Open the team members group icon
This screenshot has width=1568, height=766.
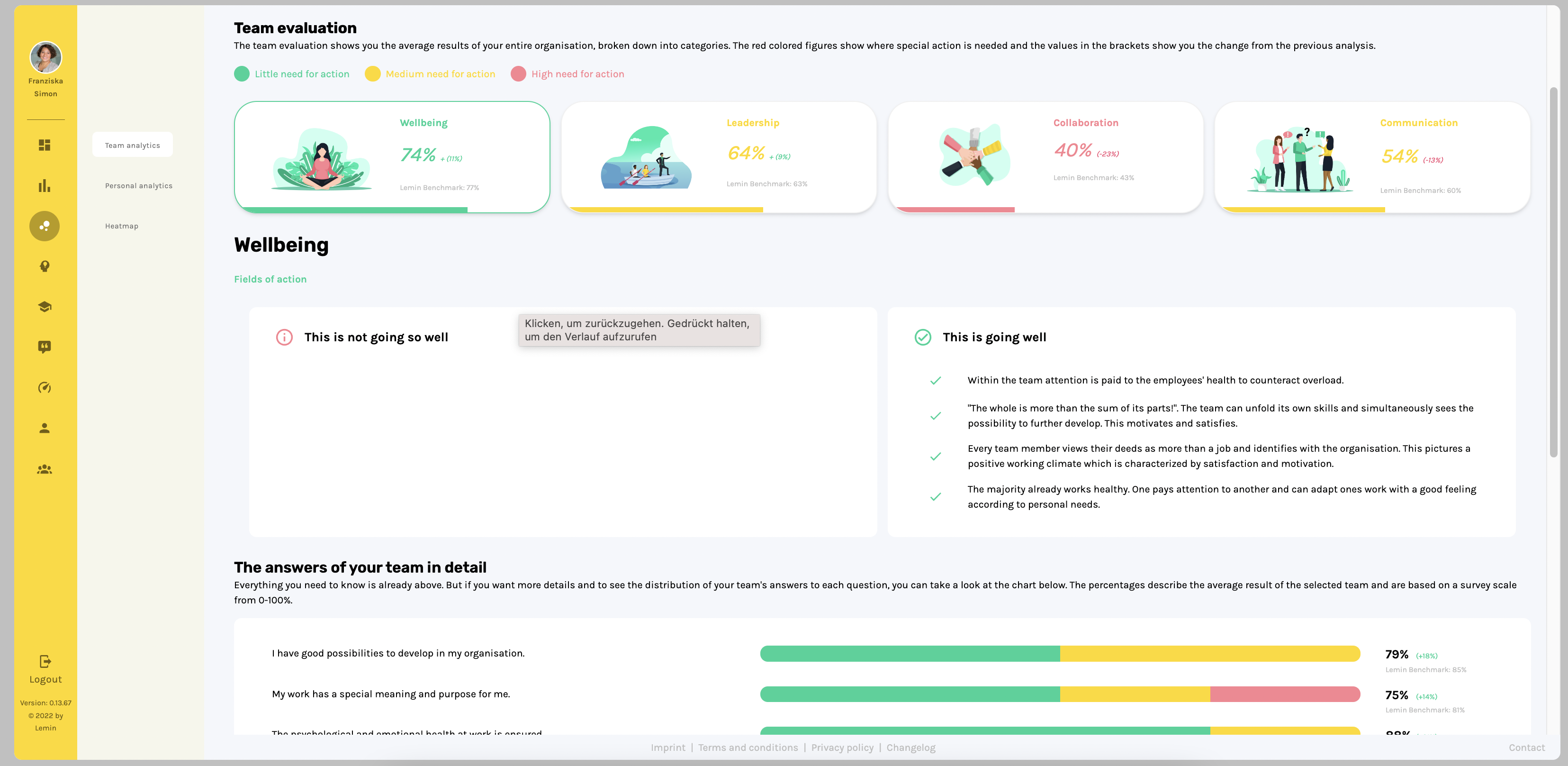(45, 469)
